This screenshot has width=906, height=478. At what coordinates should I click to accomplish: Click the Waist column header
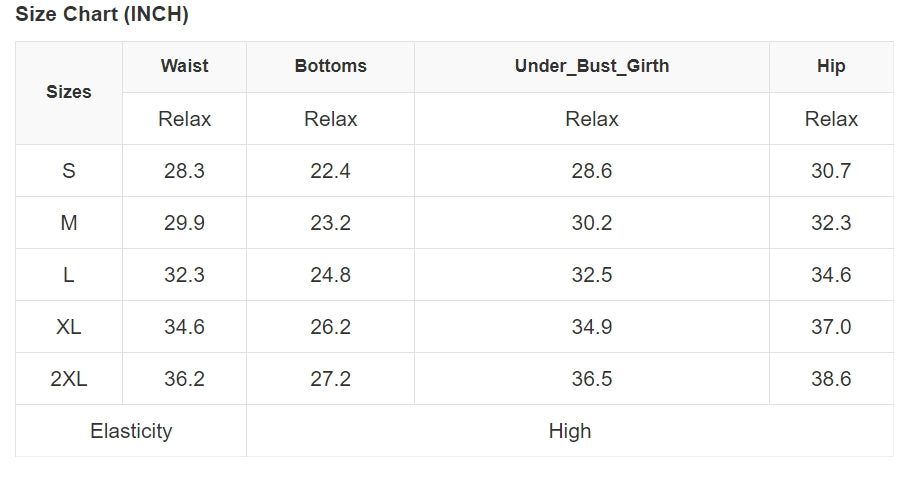tap(185, 66)
